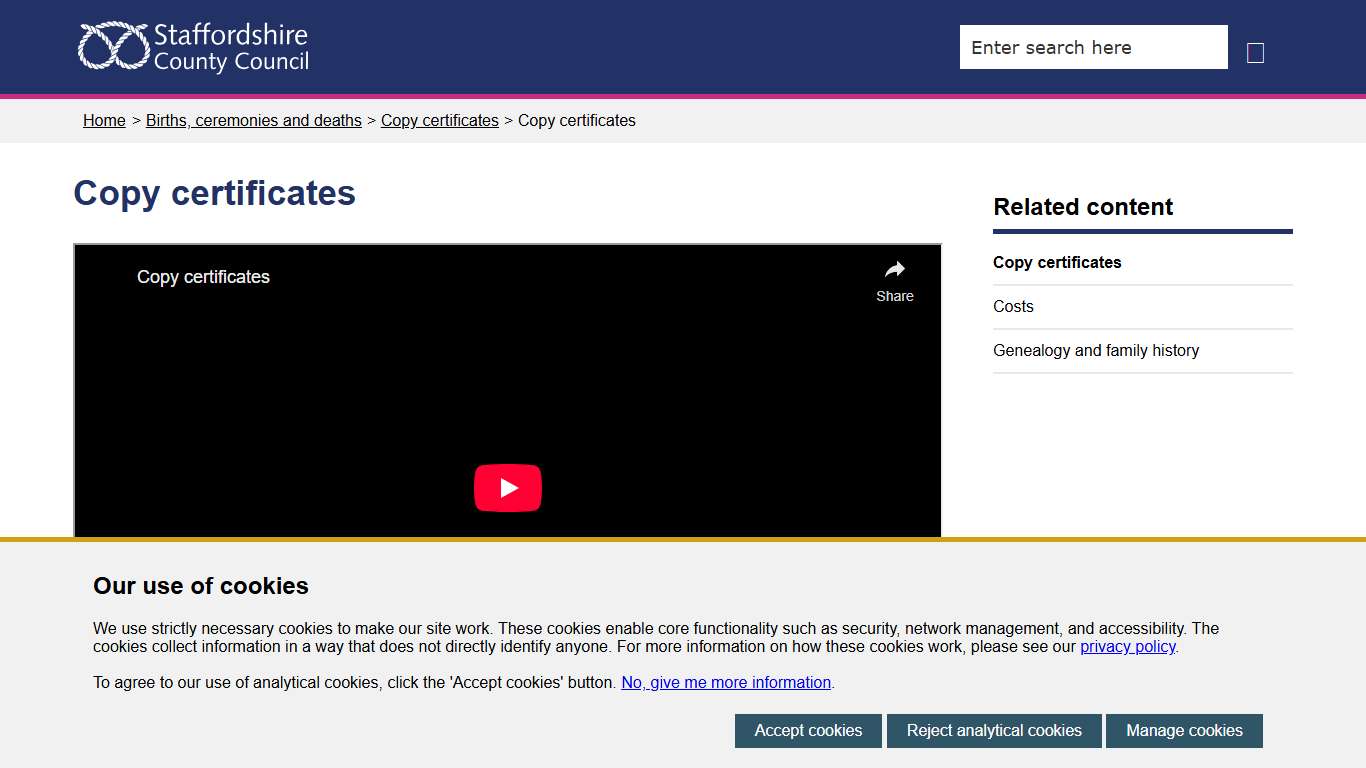Play the Copy certificates video
Screen dimensions: 1366x768
507,487
